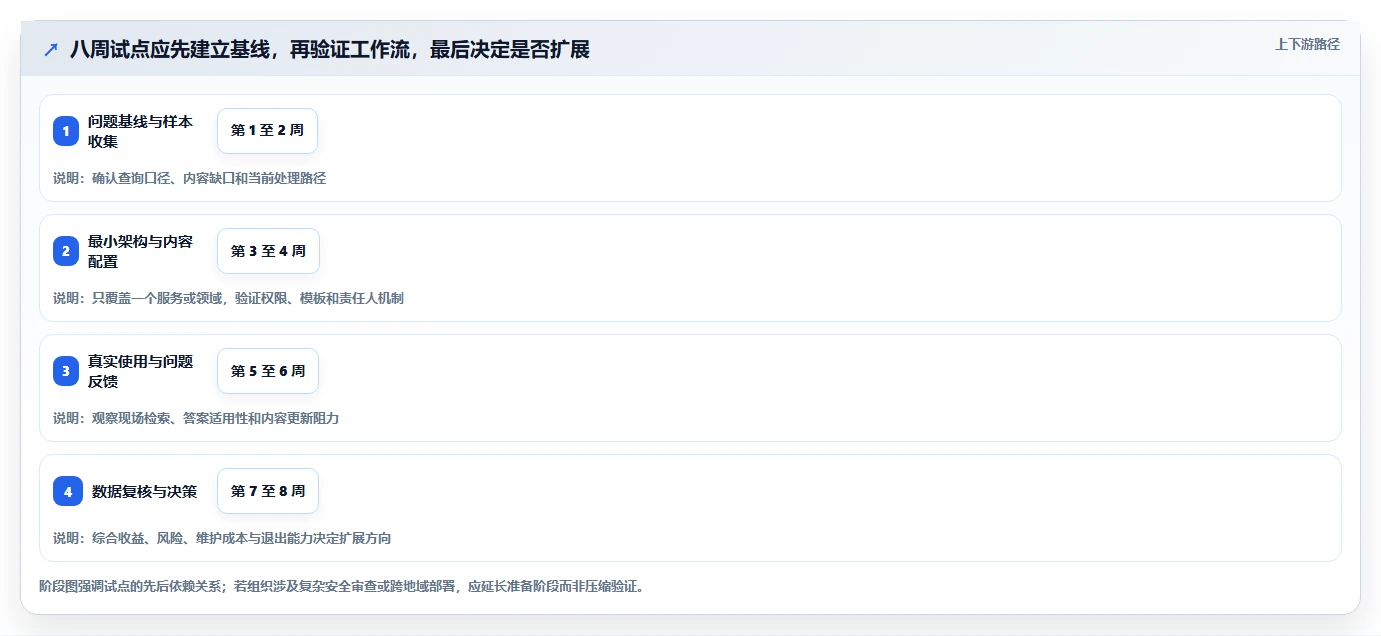
Task: Select the 第 1 至 2 周 pill
Action: tap(267, 131)
